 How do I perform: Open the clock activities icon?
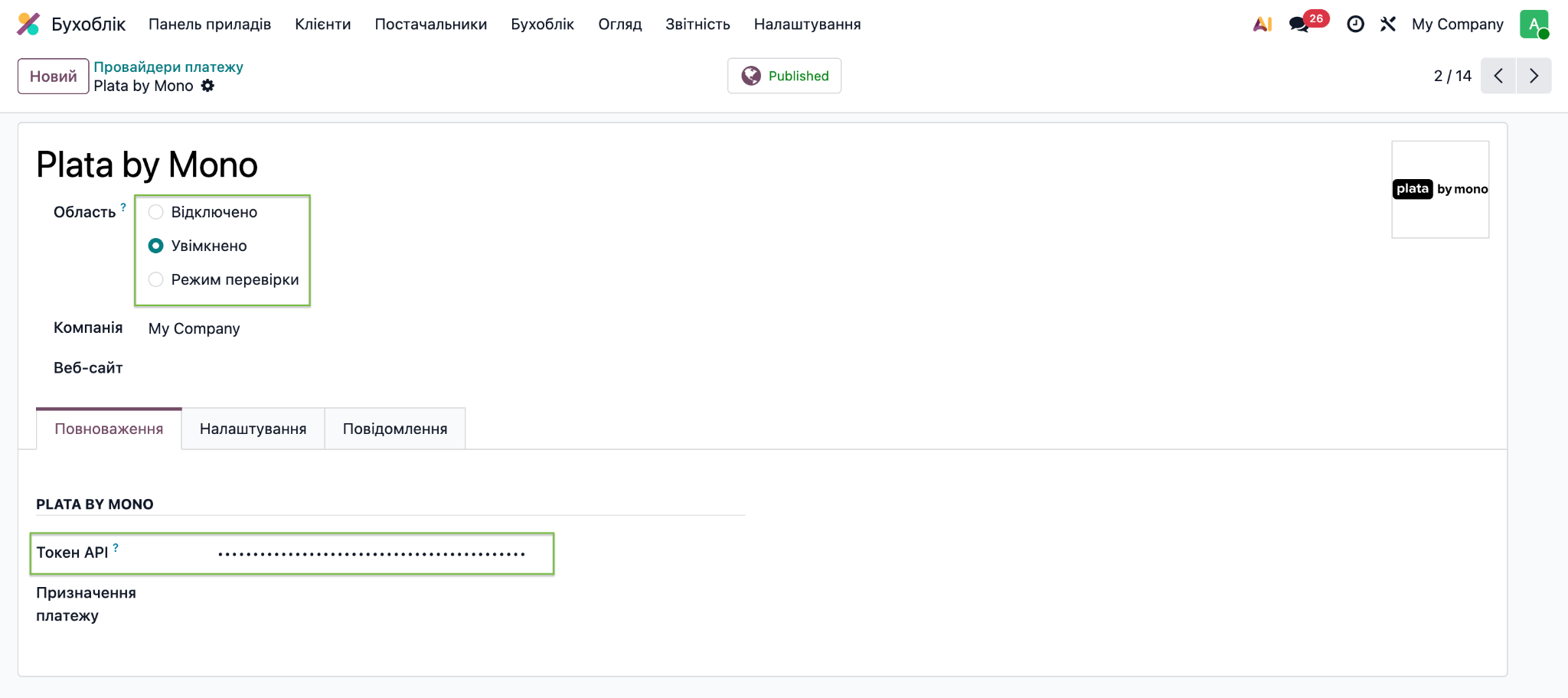click(x=1355, y=24)
